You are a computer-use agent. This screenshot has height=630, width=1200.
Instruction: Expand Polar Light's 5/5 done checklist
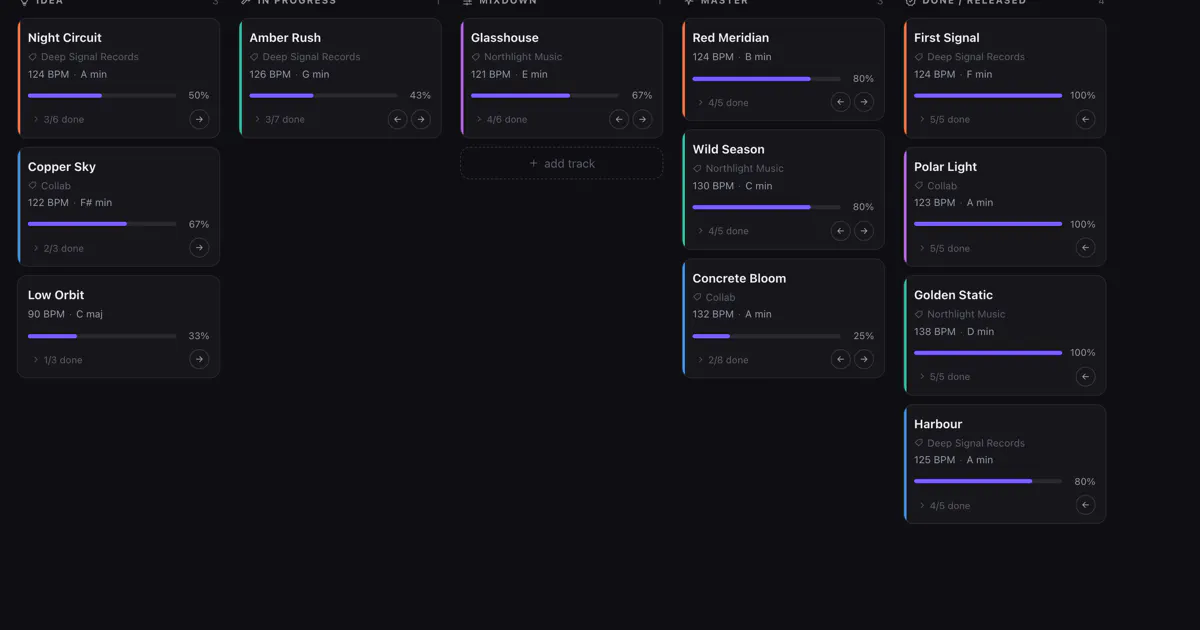tap(943, 248)
